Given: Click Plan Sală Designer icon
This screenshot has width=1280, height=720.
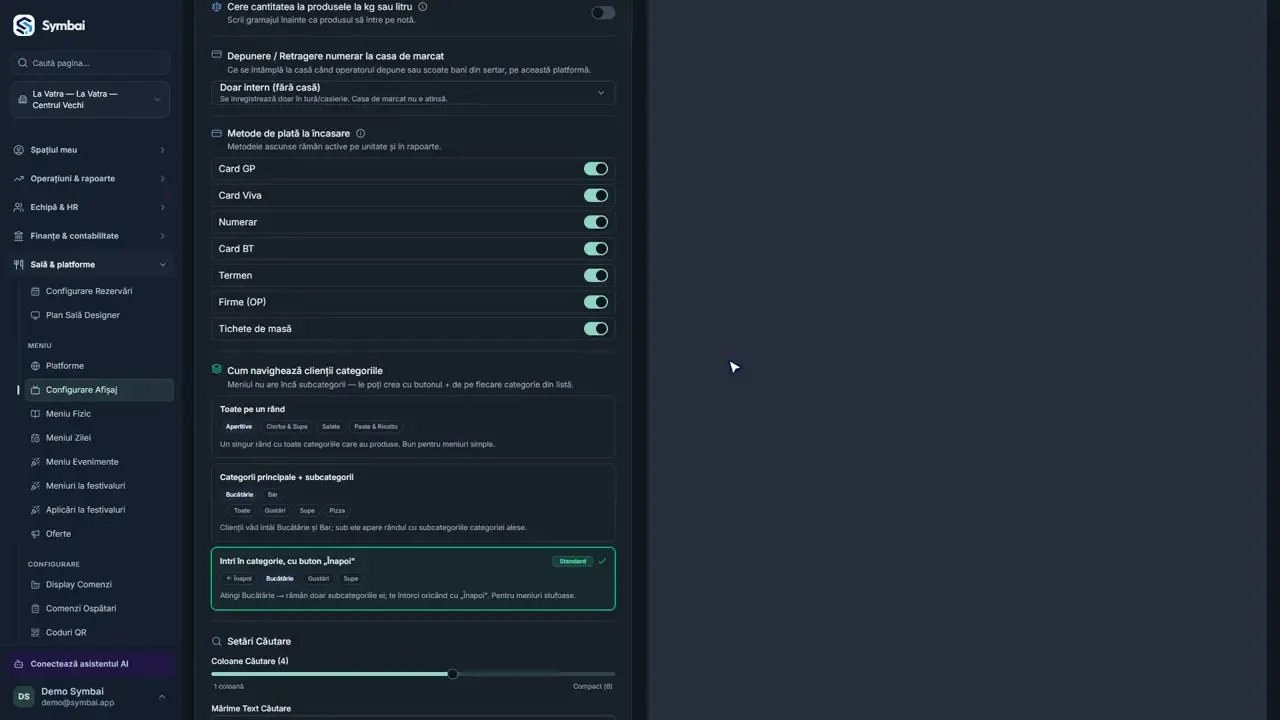Looking at the screenshot, I should pos(36,315).
